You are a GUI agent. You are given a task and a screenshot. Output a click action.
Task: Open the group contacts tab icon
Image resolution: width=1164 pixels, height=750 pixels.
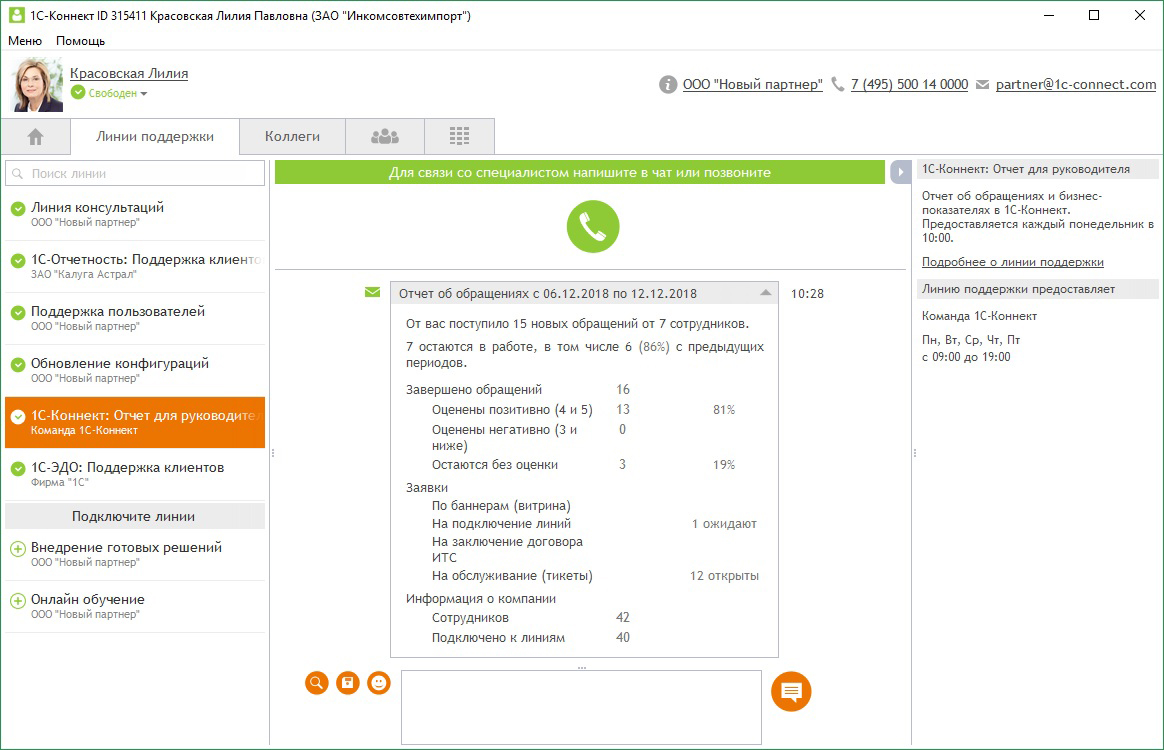click(385, 137)
